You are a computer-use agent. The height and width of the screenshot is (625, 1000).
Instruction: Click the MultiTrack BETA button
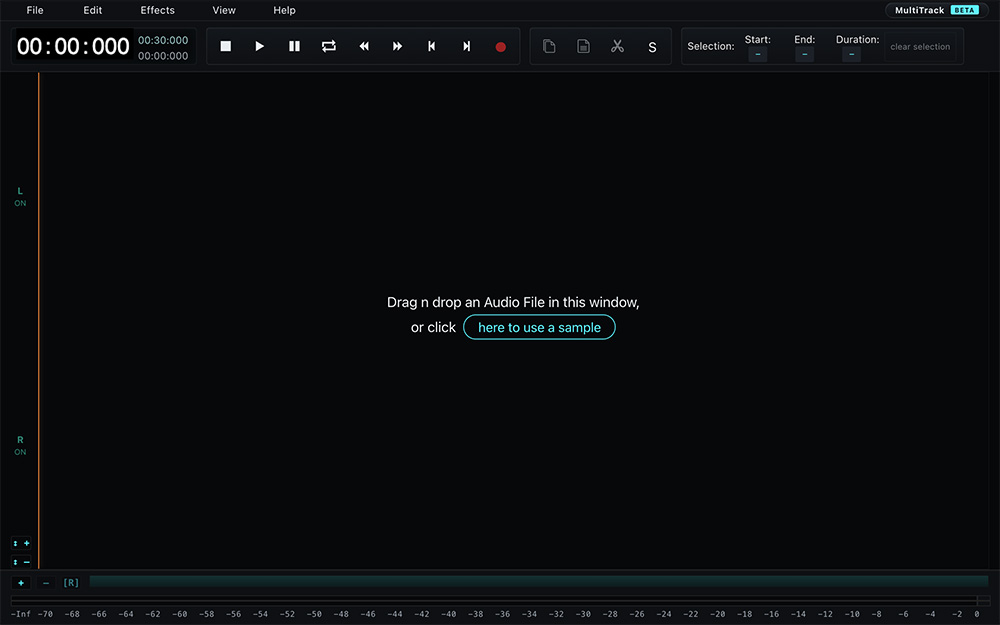936,10
